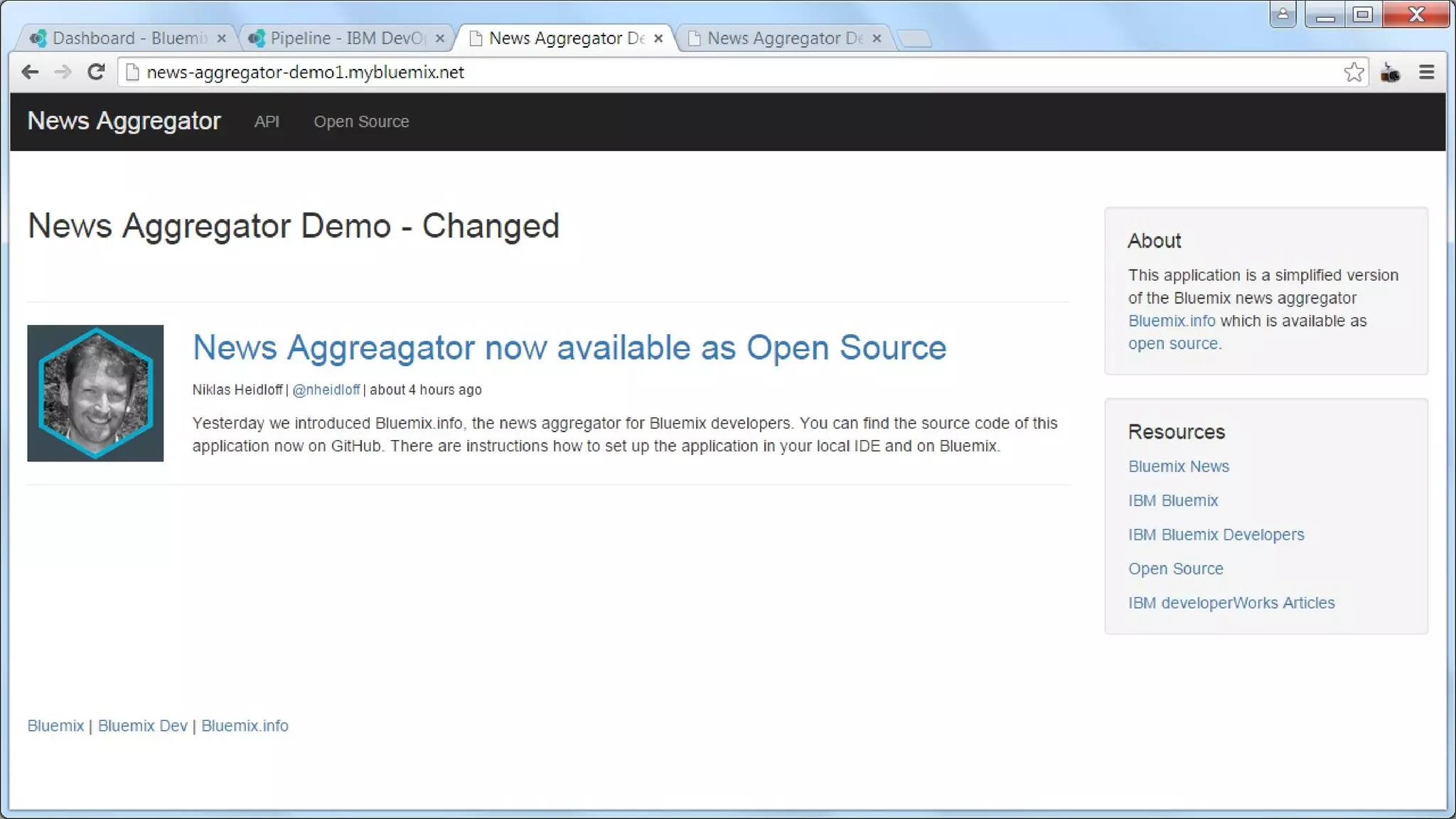Reload the page with refresh icon

coord(96,72)
